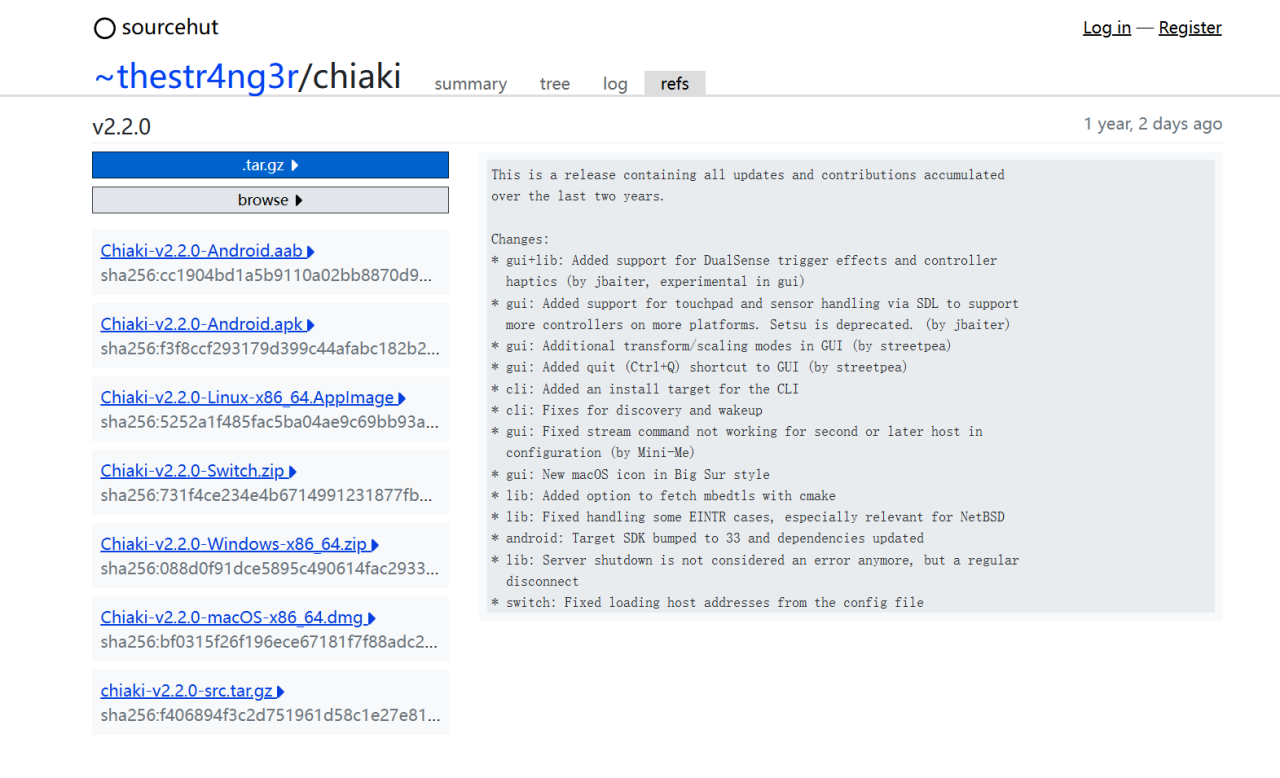Download Chiaki-v2.2.0-Android.aab

click(208, 251)
